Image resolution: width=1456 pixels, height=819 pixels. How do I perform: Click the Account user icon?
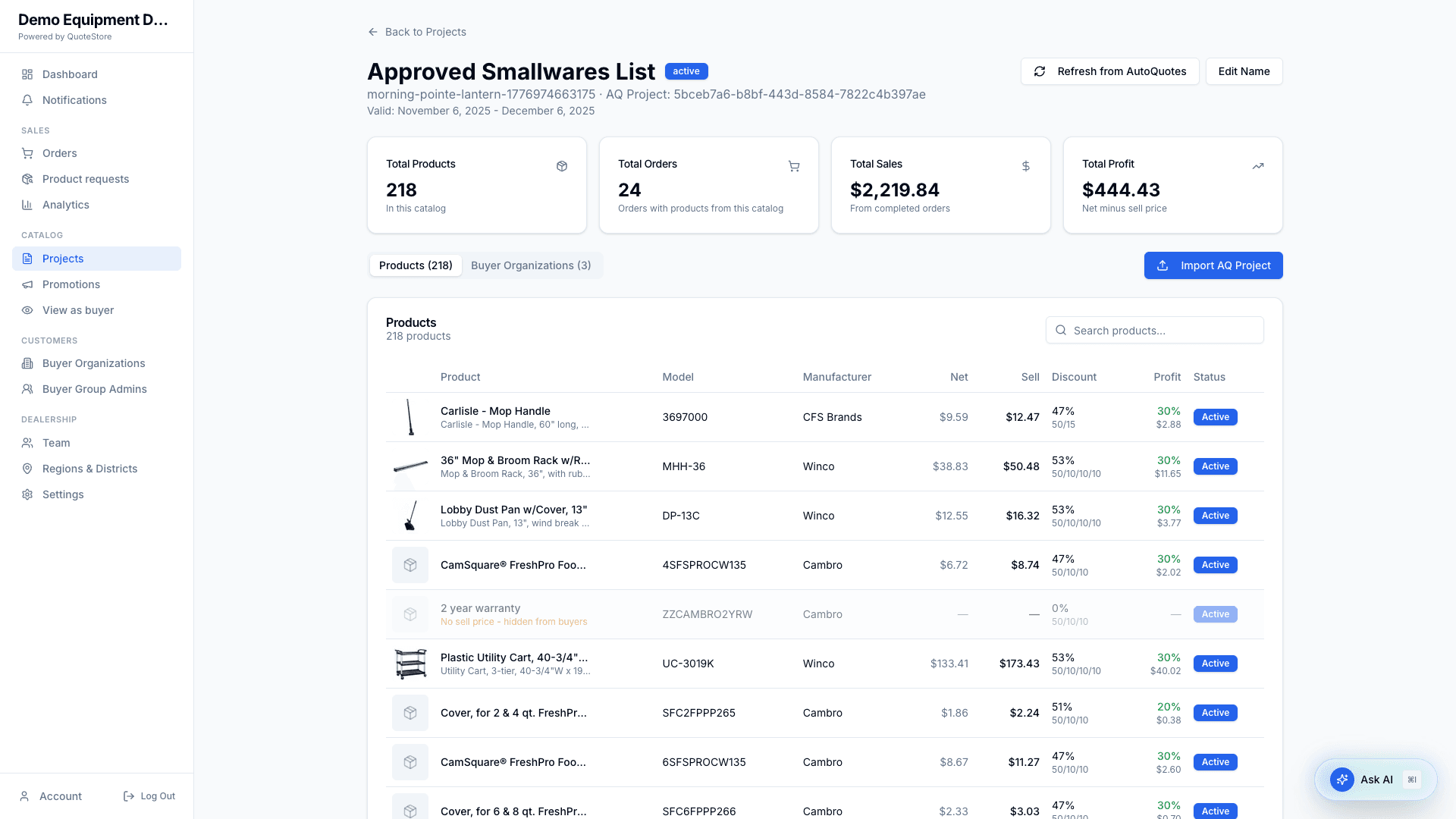[x=24, y=796]
